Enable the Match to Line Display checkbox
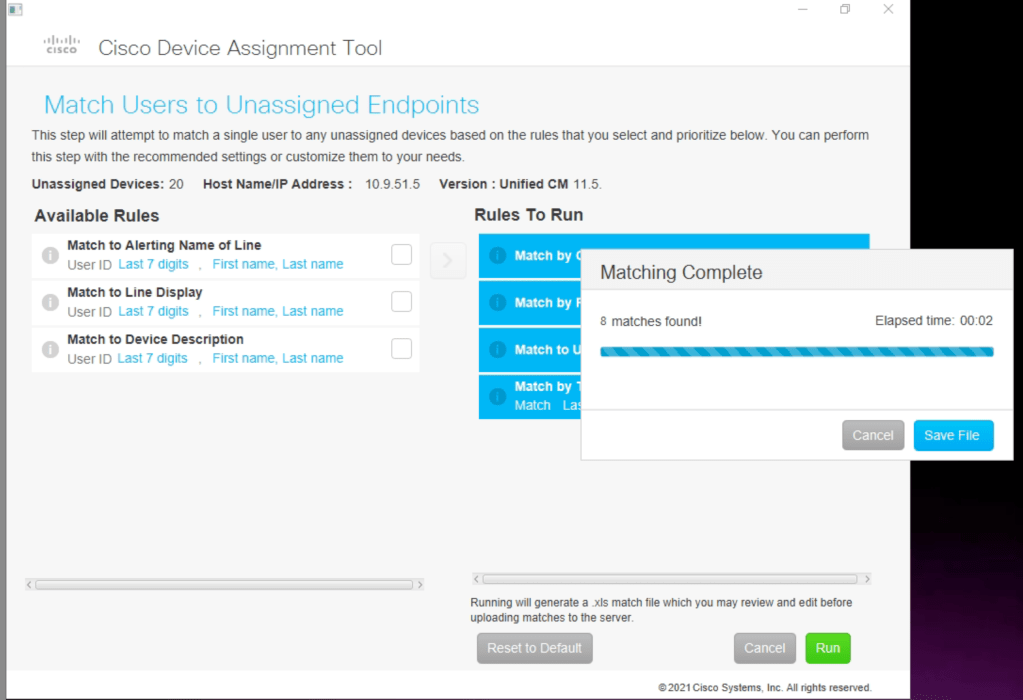 [x=401, y=302]
